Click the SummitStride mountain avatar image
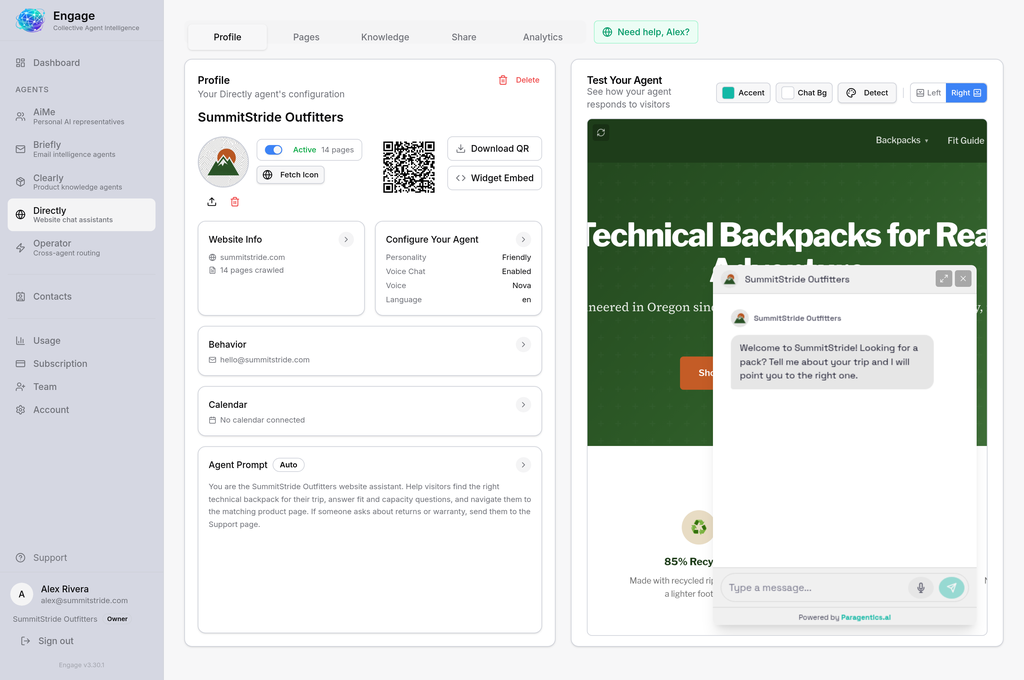This screenshot has width=1024, height=680. pyautogui.click(x=223, y=162)
